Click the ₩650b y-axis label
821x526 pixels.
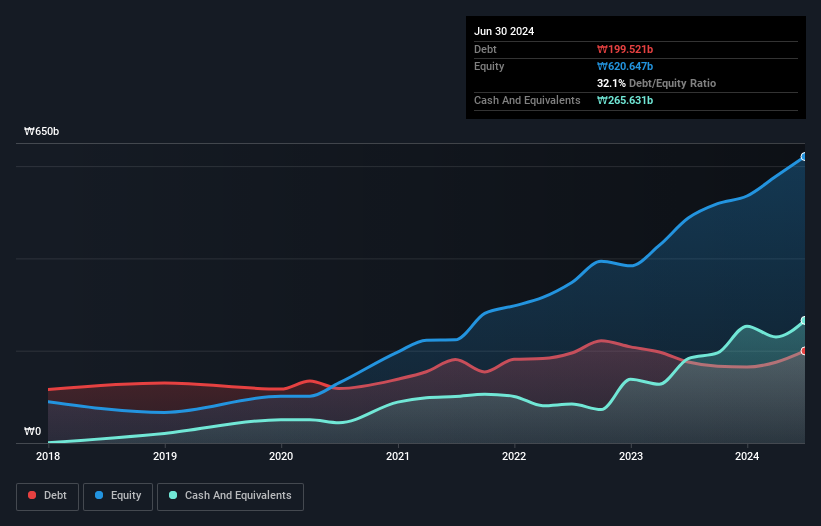click(42, 131)
